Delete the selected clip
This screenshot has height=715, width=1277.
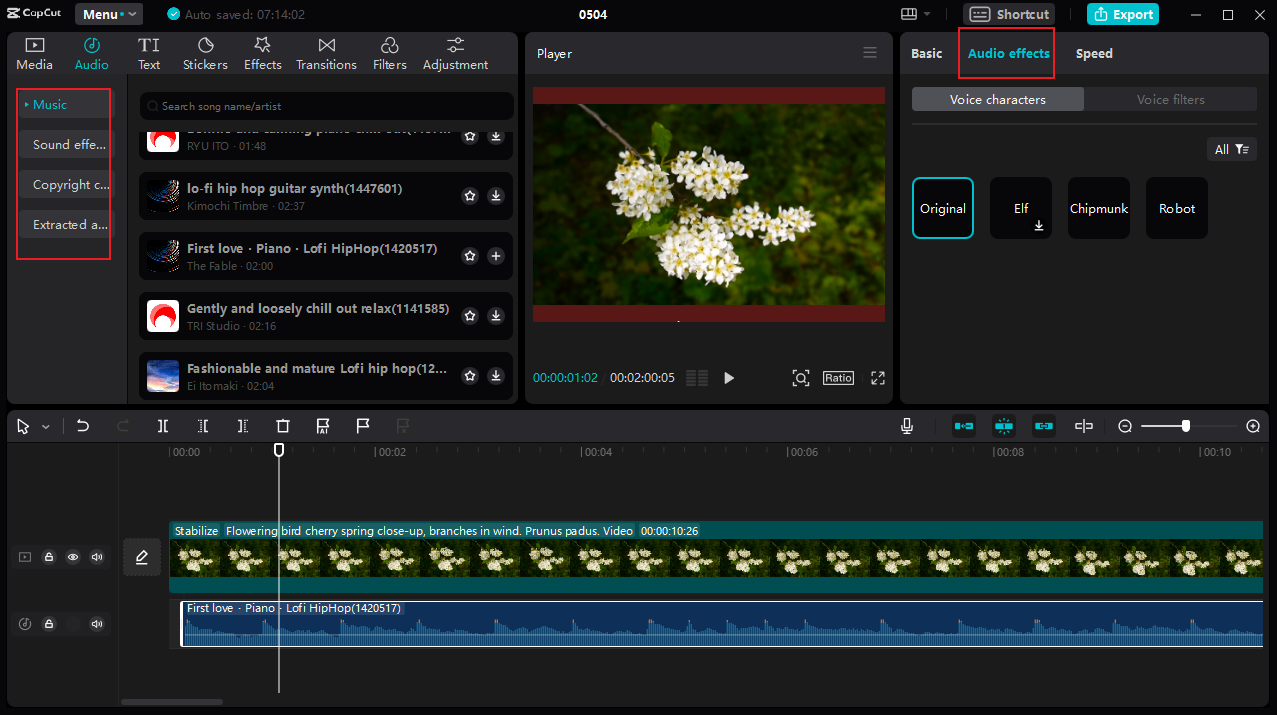click(x=283, y=426)
